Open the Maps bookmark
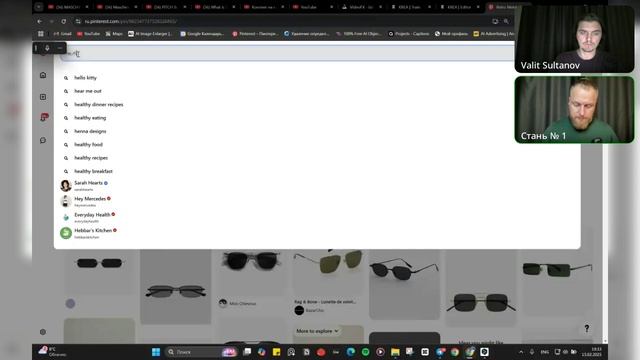Viewport: 640px width, 360px height. click(x=114, y=33)
